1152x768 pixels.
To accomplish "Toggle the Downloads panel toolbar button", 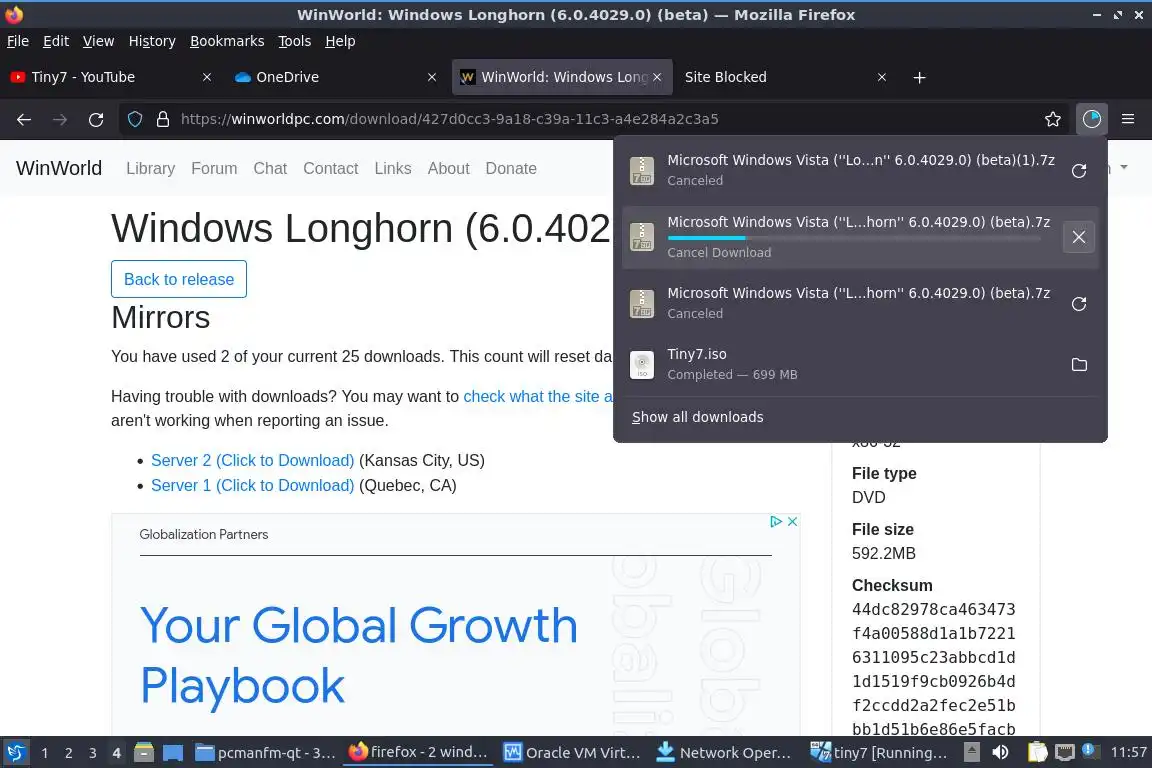I will (x=1092, y=119).
